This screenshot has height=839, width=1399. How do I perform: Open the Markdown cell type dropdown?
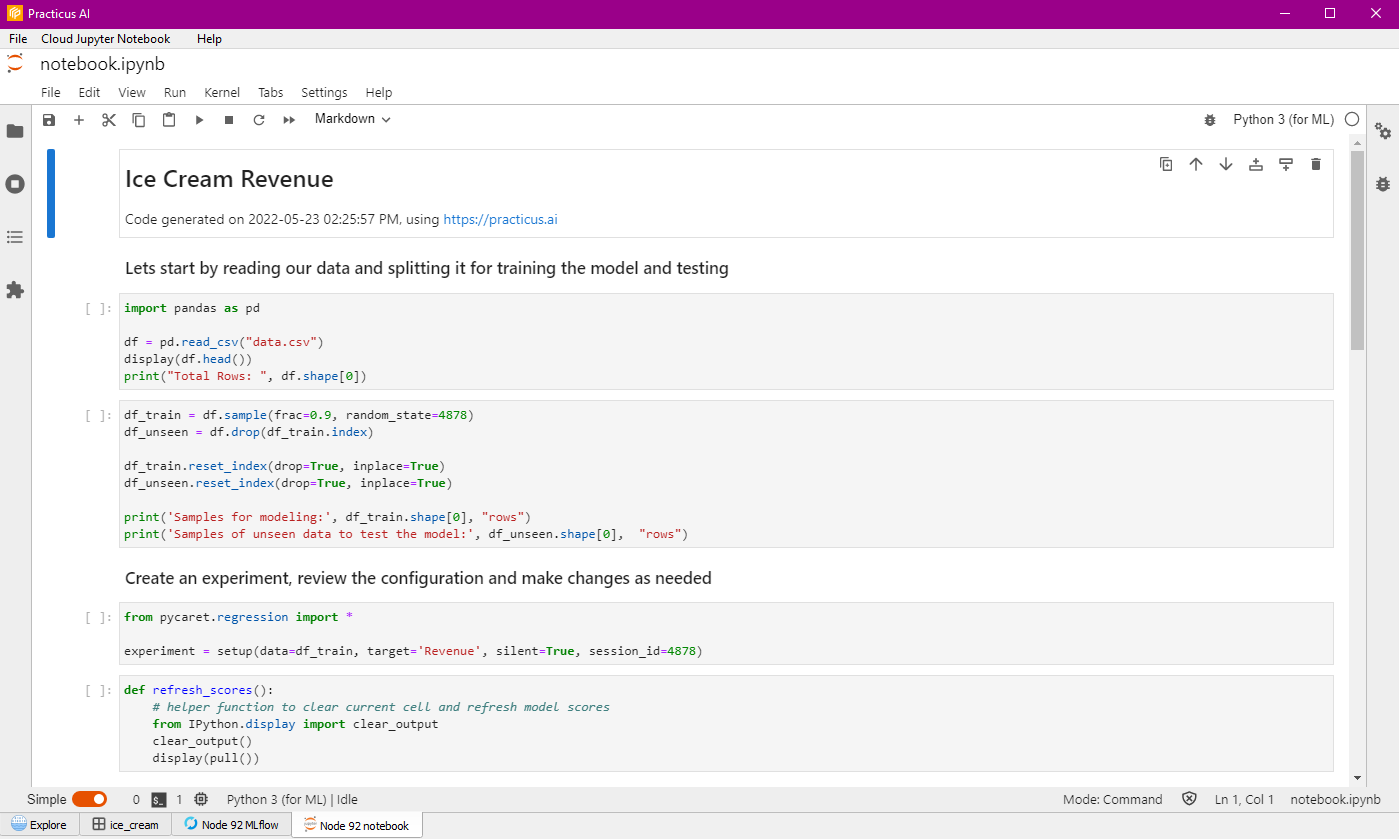pos(351,118)
